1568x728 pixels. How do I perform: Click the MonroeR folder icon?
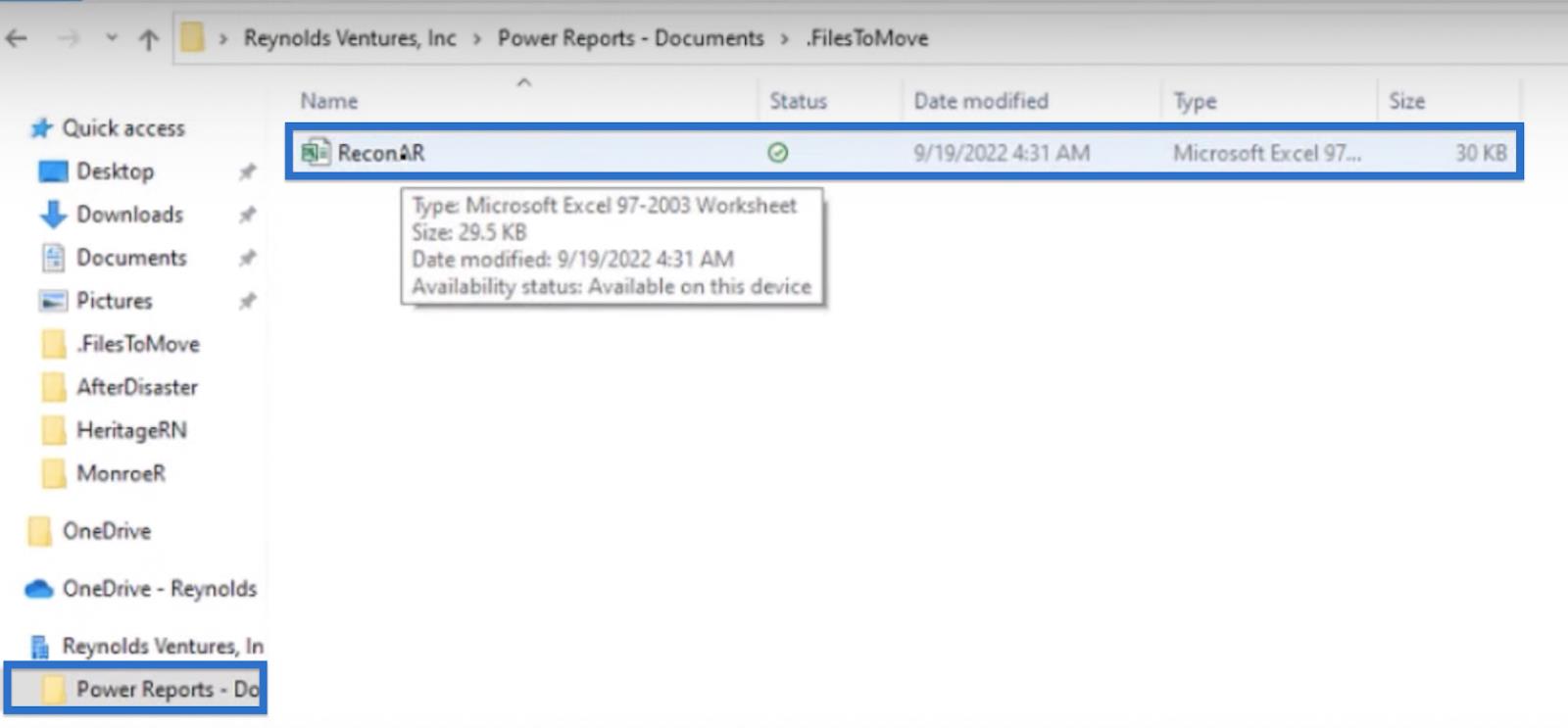pyautogui.click(x=54, y=473)
